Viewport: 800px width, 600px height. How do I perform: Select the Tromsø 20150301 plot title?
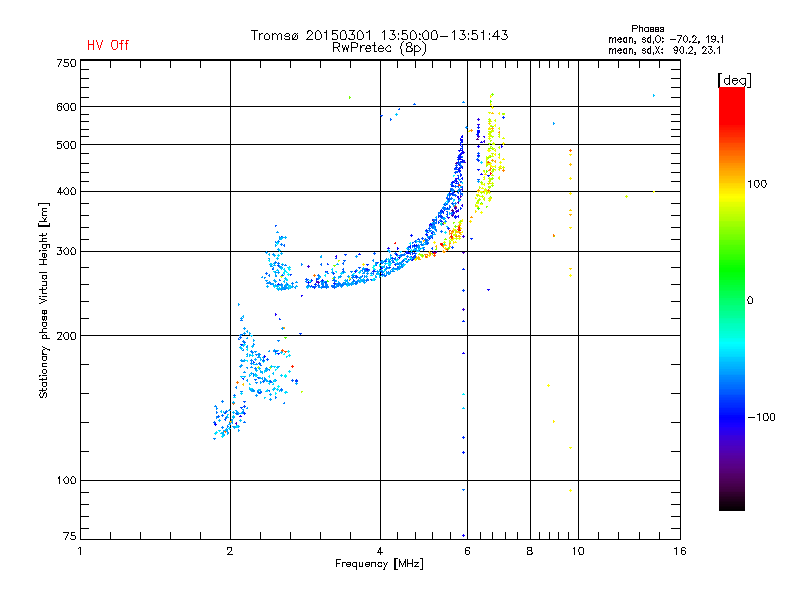coord(379,35)
